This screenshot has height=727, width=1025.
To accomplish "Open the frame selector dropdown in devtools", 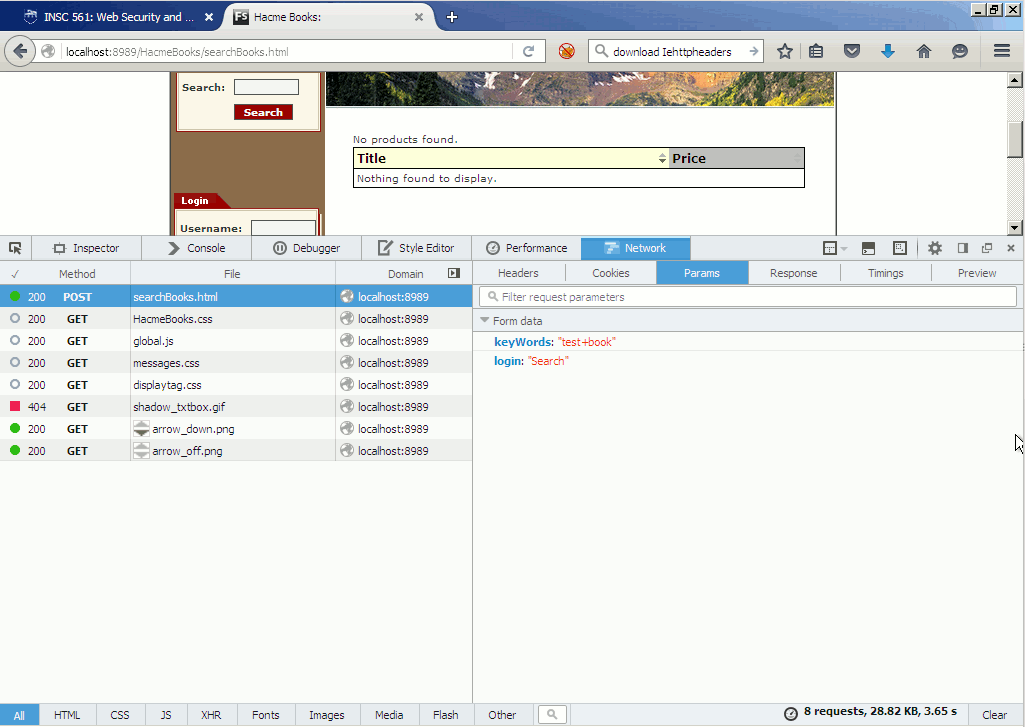I will pyautogui.click(x=834, y=248).
